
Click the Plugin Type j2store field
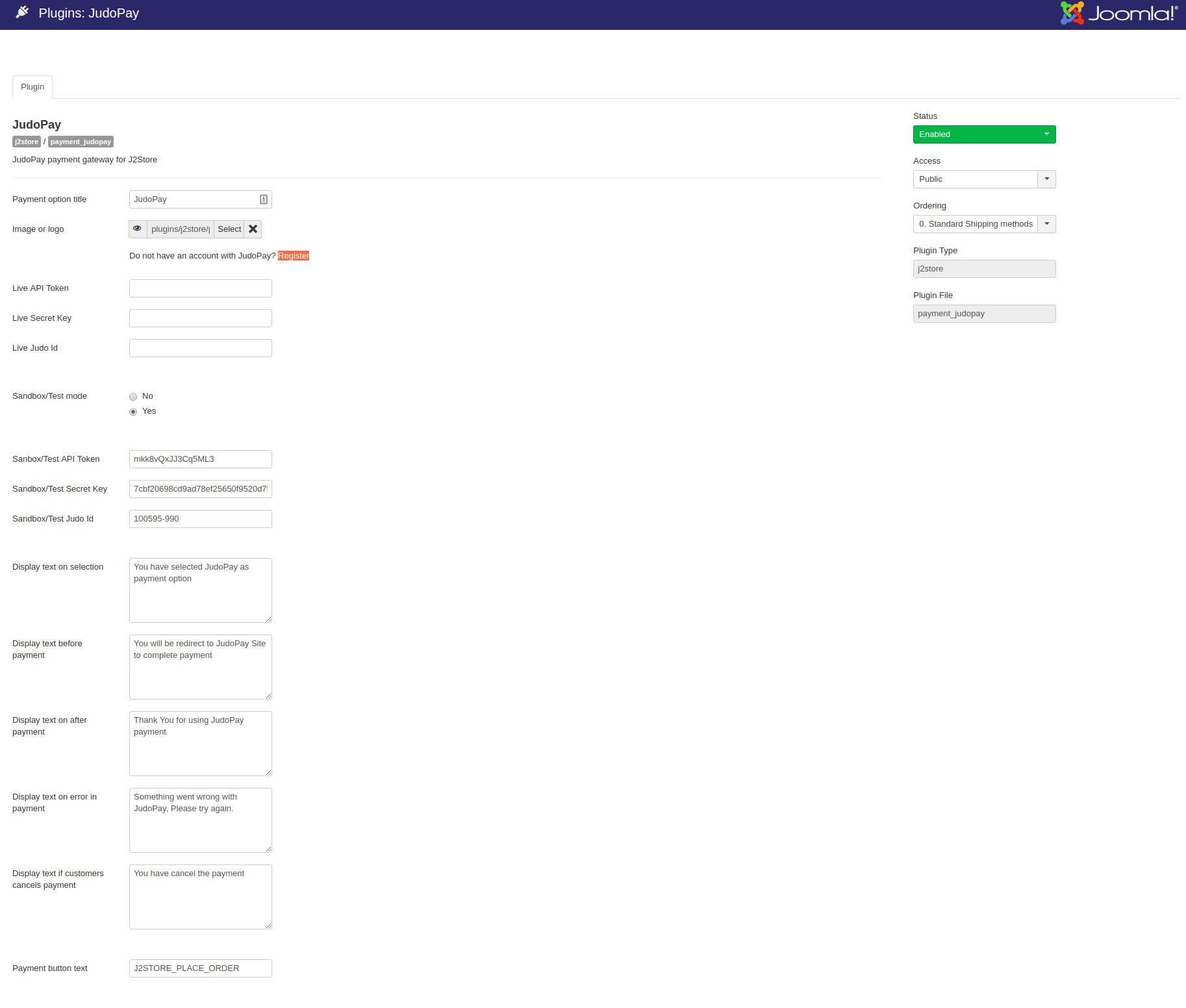[x=985, y=269]
